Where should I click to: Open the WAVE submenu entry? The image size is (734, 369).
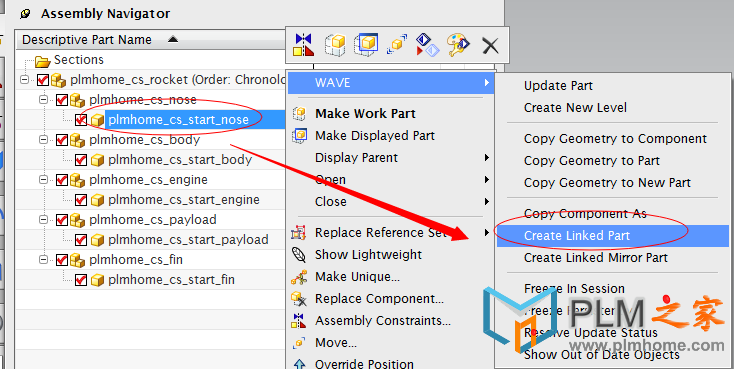390,83
